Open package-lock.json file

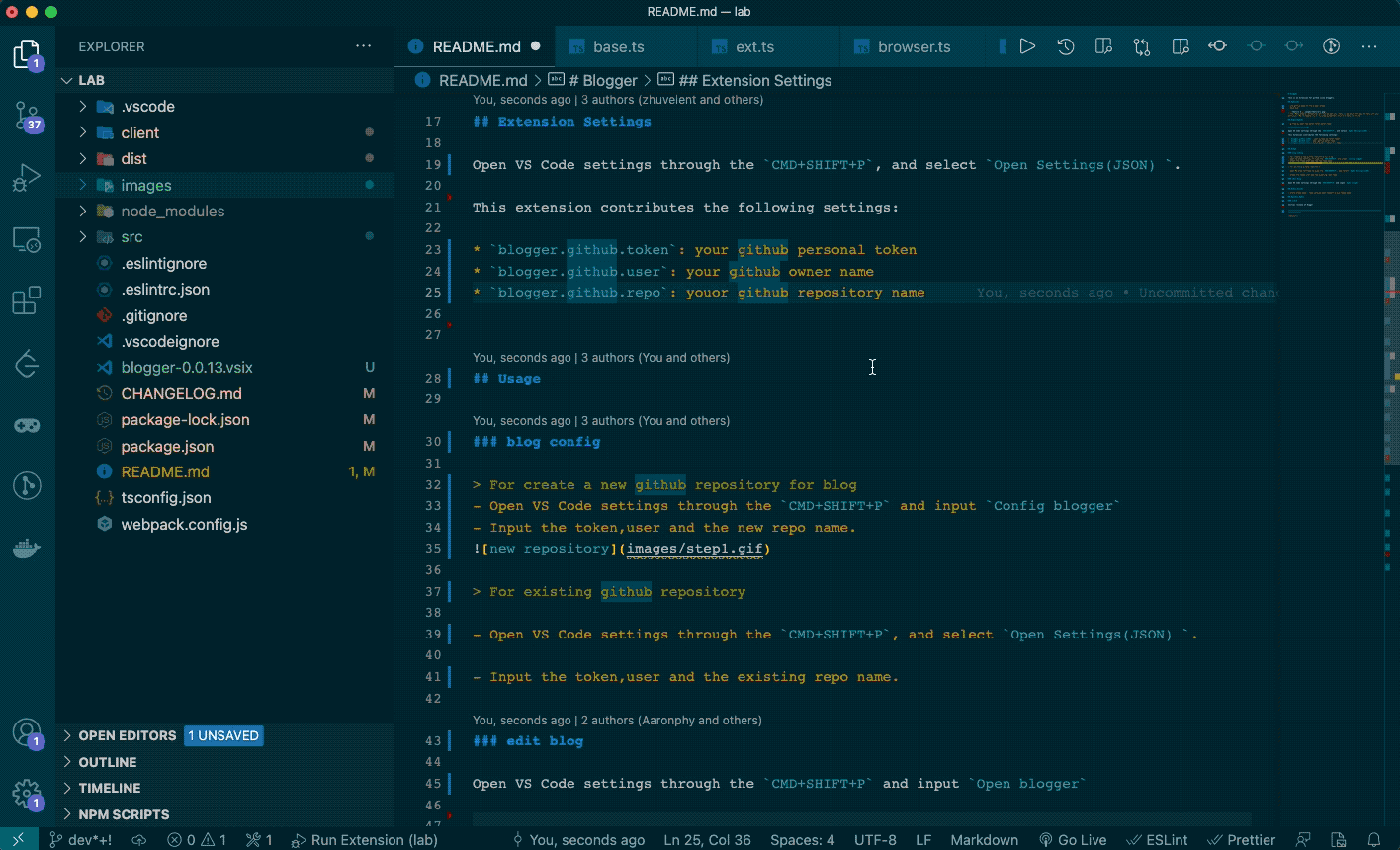(x=225, y=419)
